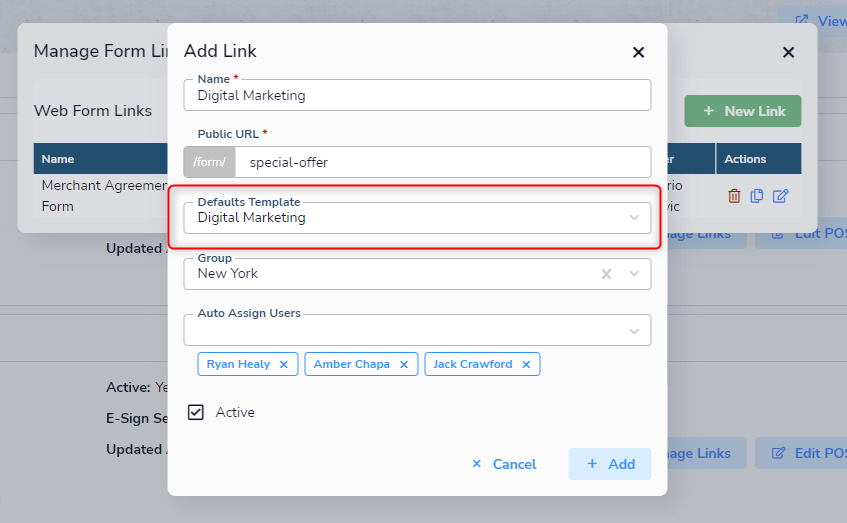Click the Public URL special-offer field
This screenshot has height=523, width=847.
click(443, 162)
